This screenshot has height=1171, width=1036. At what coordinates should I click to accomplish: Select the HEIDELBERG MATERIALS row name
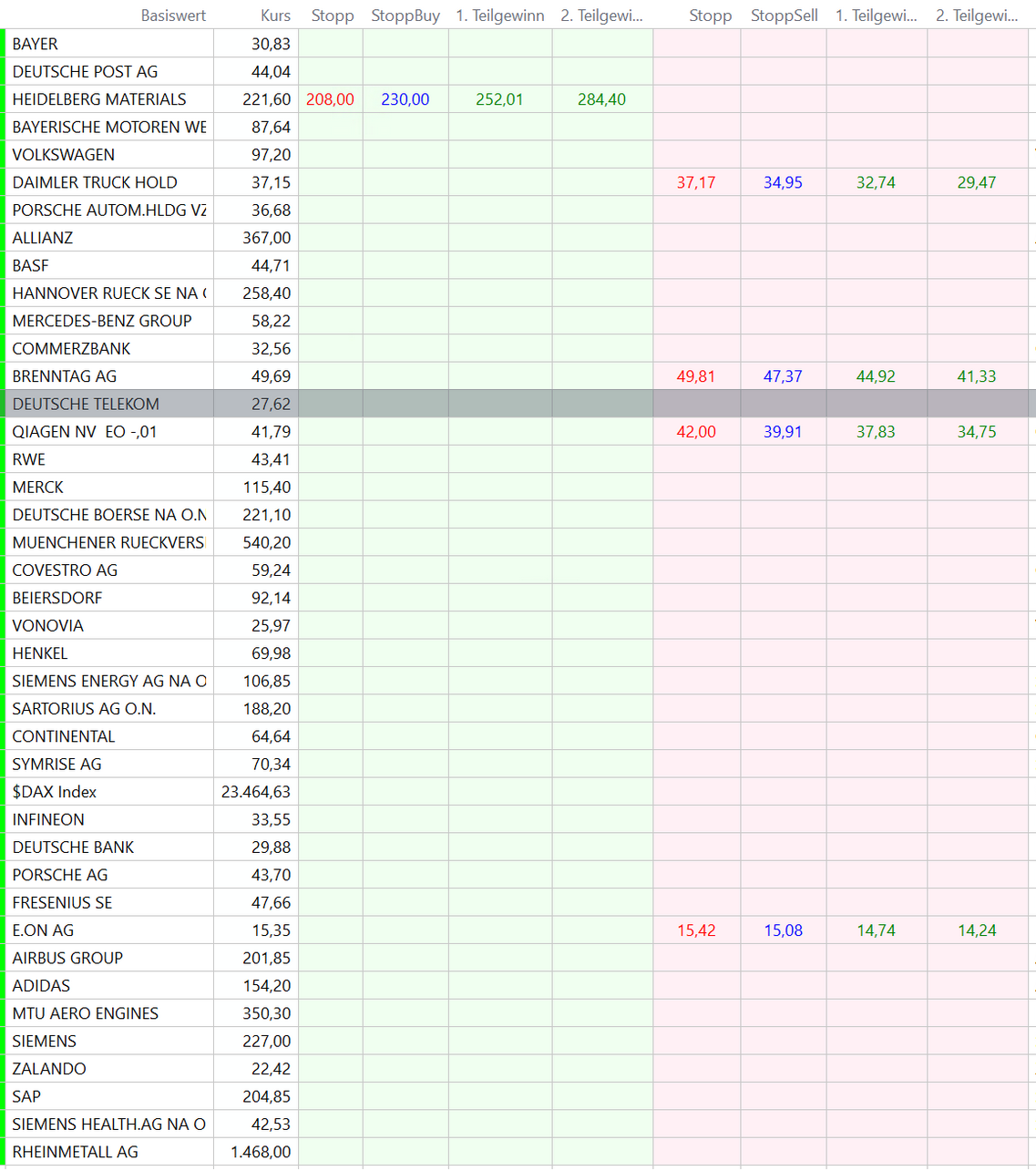click(x=99, y=99)
